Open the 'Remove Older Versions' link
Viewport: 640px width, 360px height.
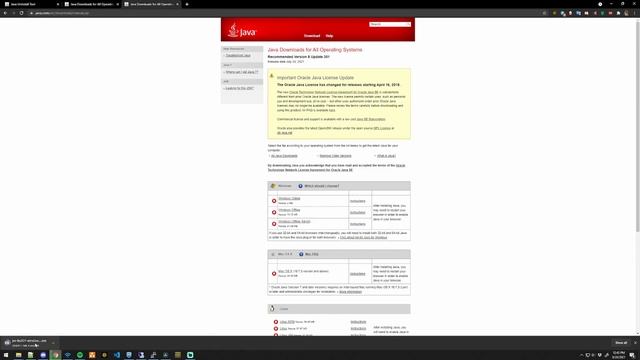coord(336,156)
